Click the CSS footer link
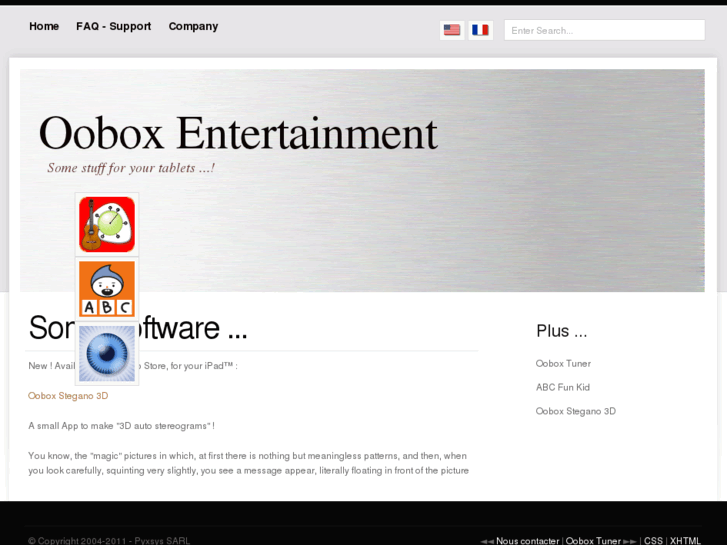The width and height of the screenshot is (727, 545). tap(653, 541)
